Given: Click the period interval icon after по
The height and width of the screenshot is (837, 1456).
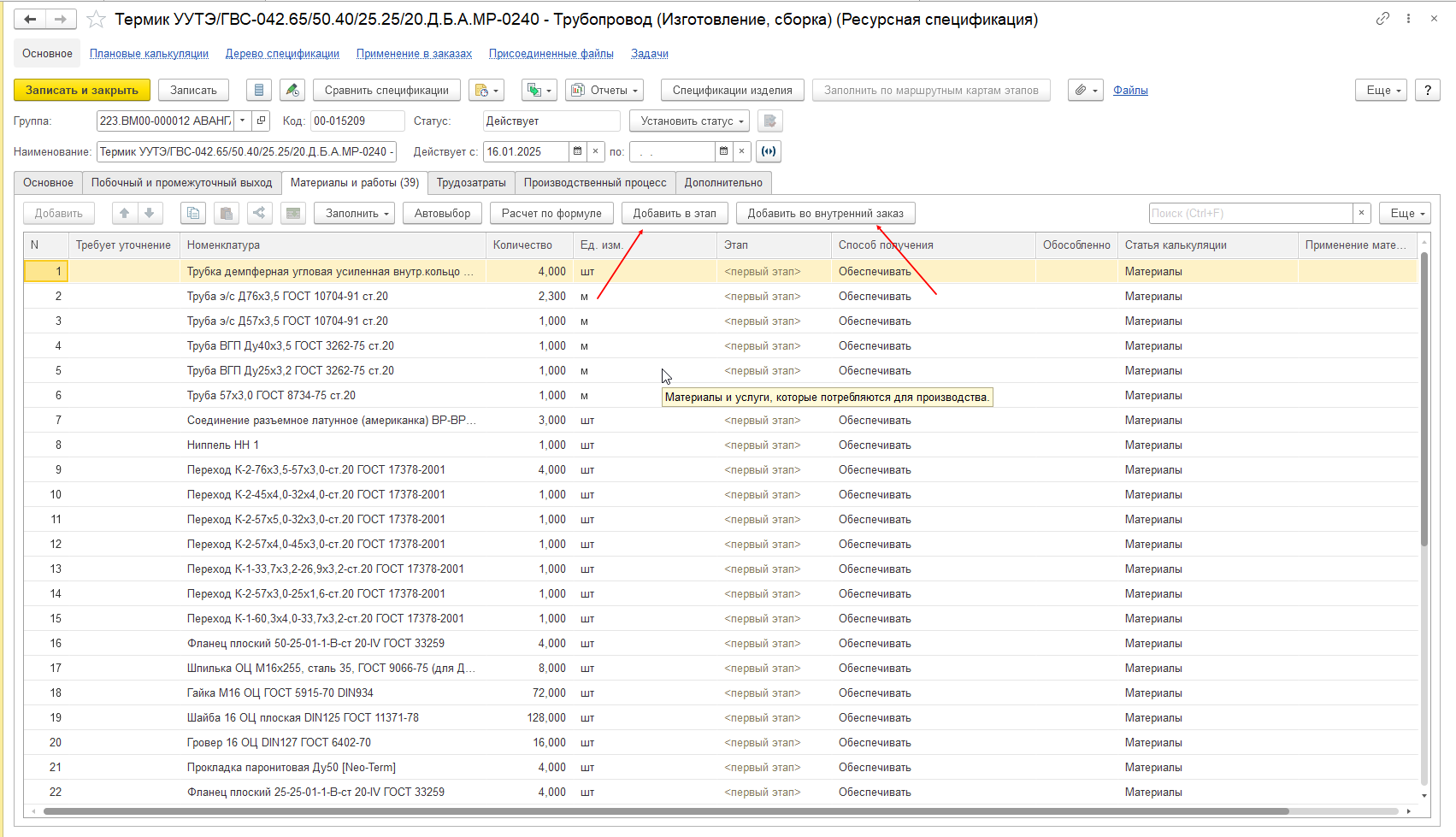Looking at the screenshot, I should click(x=769, y=151).
